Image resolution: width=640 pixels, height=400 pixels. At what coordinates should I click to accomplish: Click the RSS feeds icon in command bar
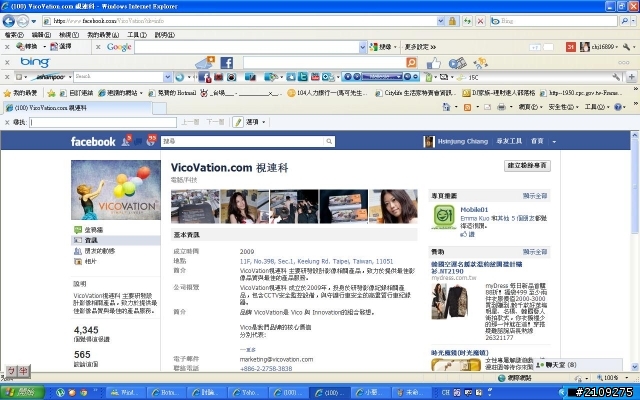pos(467,107)
